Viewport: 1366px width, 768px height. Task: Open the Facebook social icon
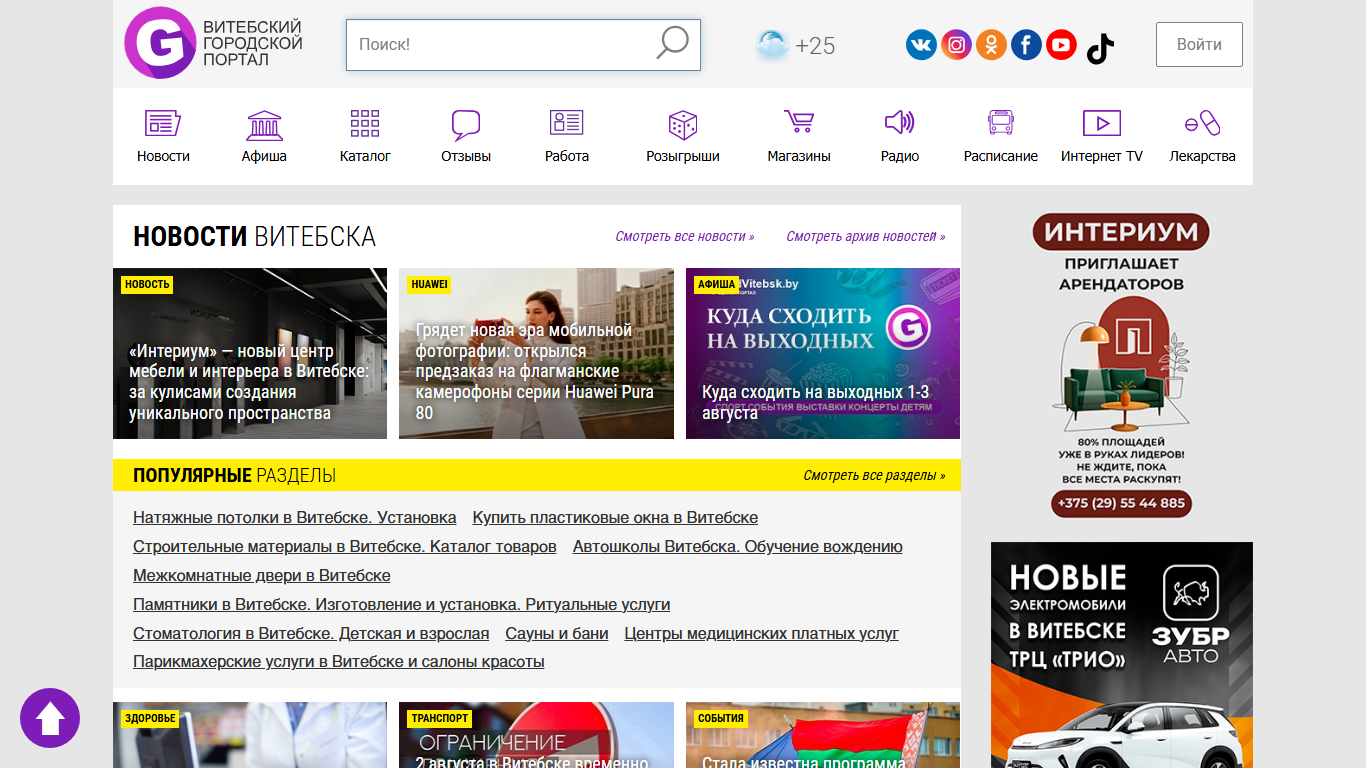1026,45
